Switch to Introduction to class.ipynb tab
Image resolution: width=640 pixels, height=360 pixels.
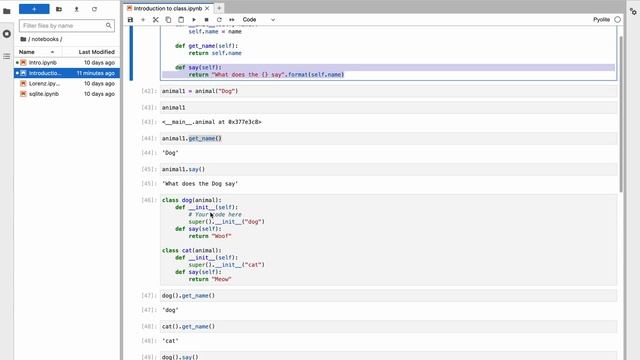click(x=167, y=8)
